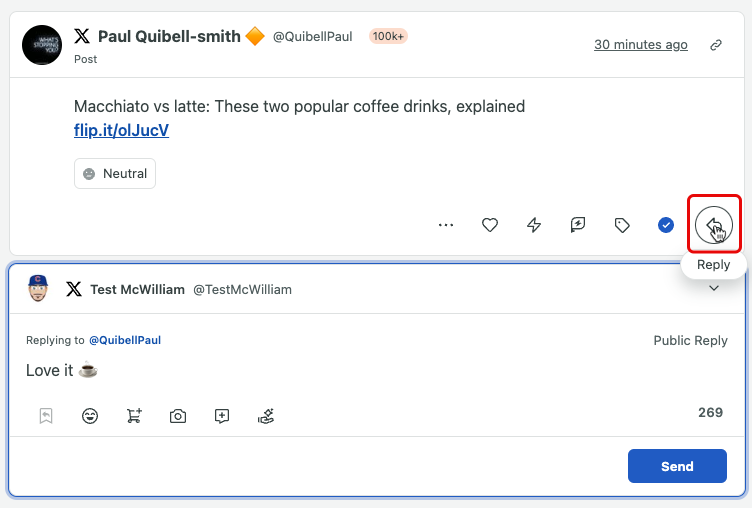Click the shopping cart plus icon

[134, 415]
